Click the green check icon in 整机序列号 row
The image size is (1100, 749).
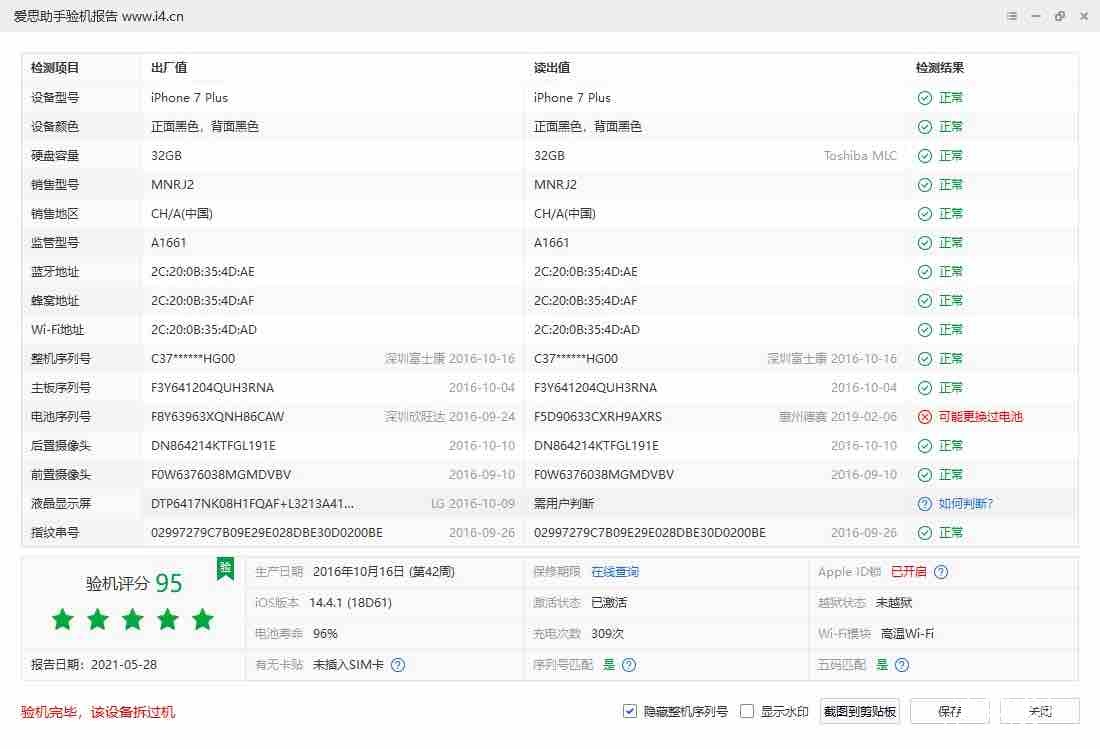click(x=925, y=358)
